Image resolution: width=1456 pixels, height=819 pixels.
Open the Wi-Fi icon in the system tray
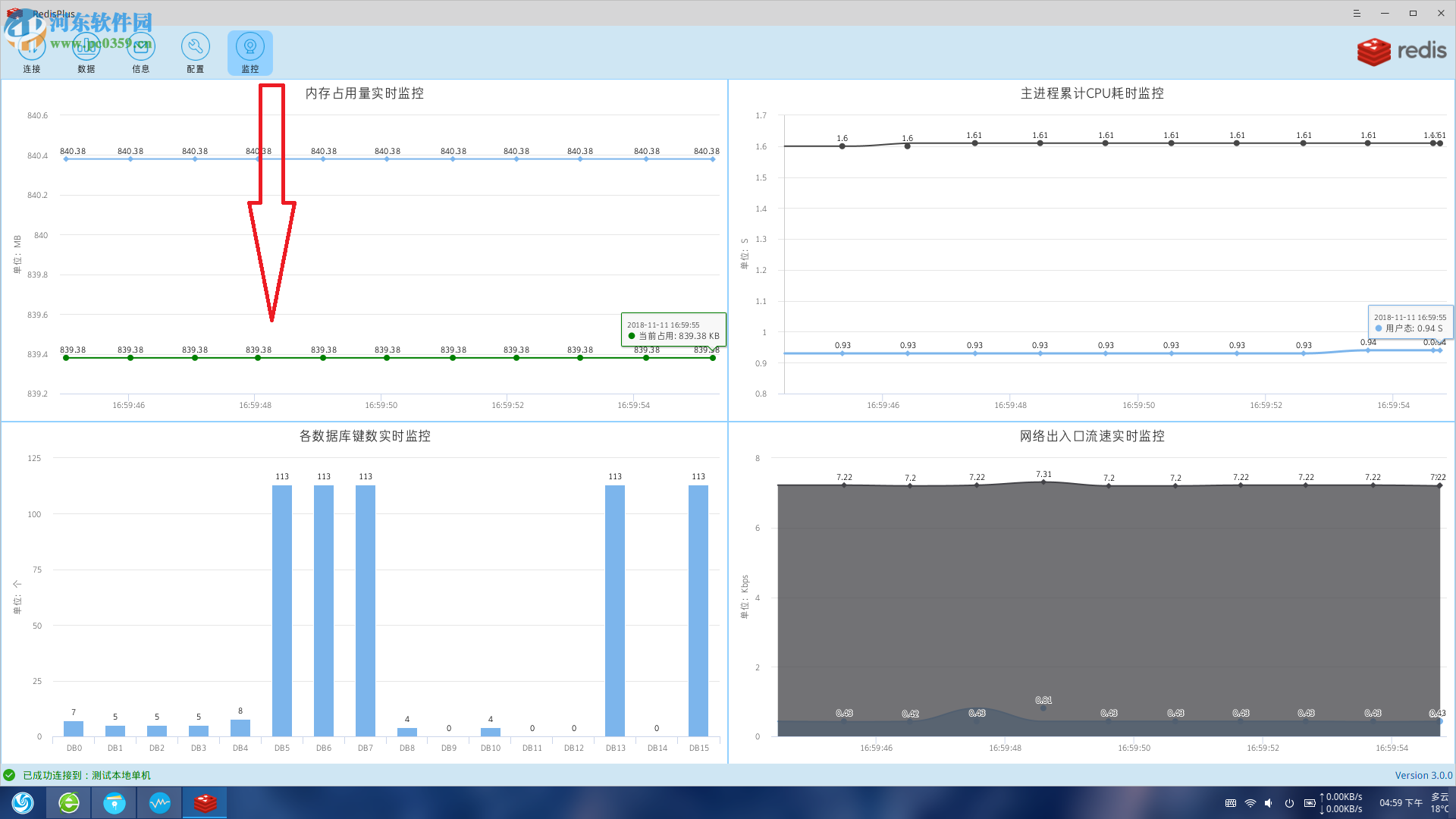(x=1250, y=802)
